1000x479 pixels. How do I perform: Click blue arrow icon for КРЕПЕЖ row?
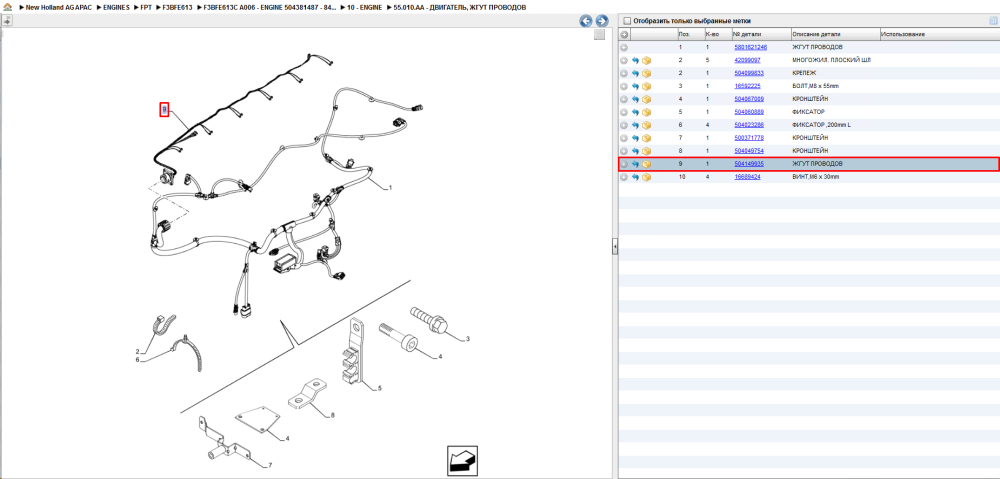[x=635, y=73]
